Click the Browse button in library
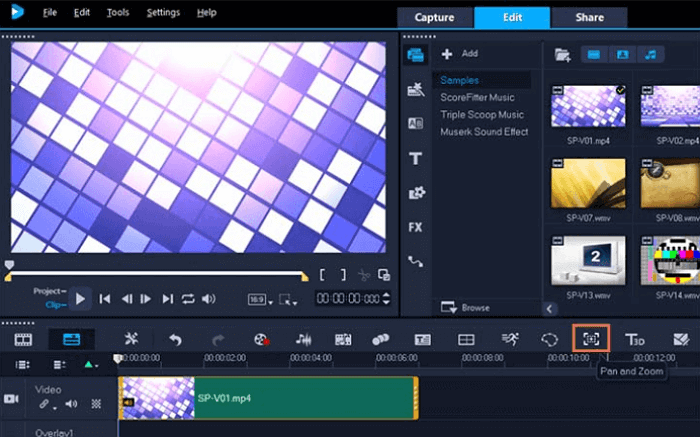 (469, 308)
